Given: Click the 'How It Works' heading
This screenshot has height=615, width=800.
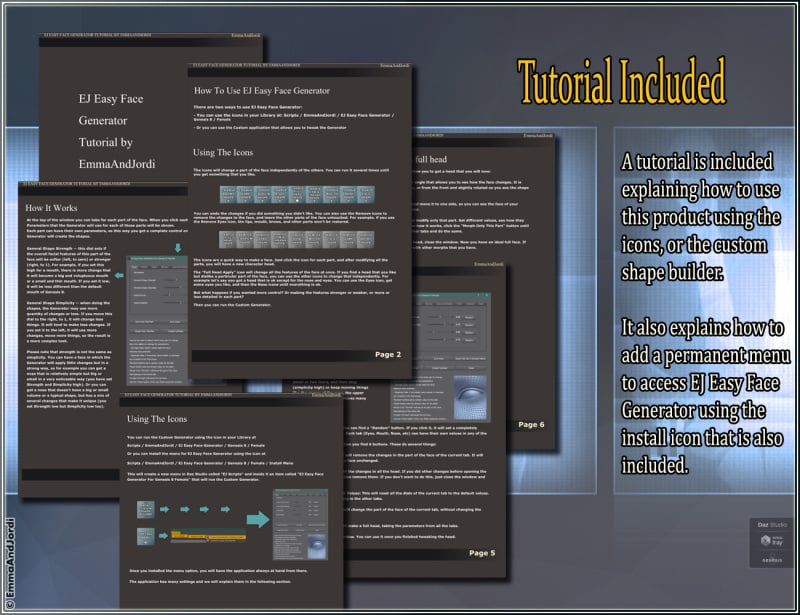Looking at the screenshot, I should [52, 208].
